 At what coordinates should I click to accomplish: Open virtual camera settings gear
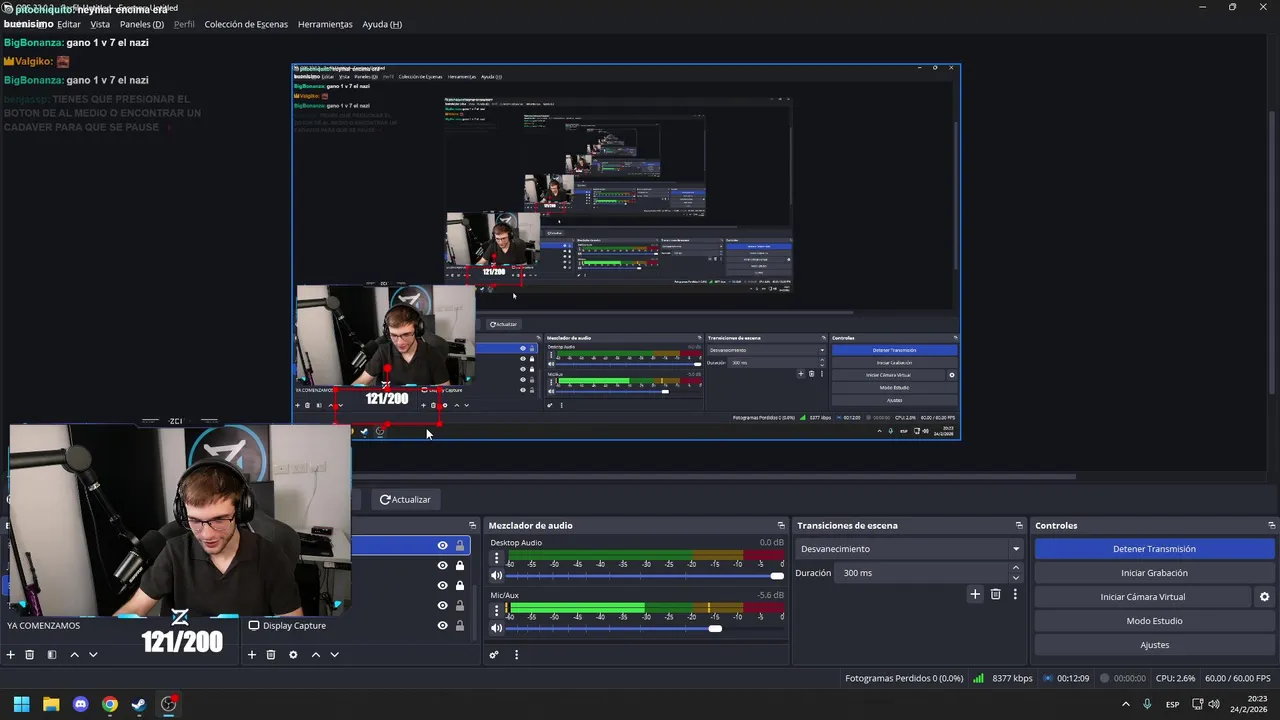(1264, 597)
